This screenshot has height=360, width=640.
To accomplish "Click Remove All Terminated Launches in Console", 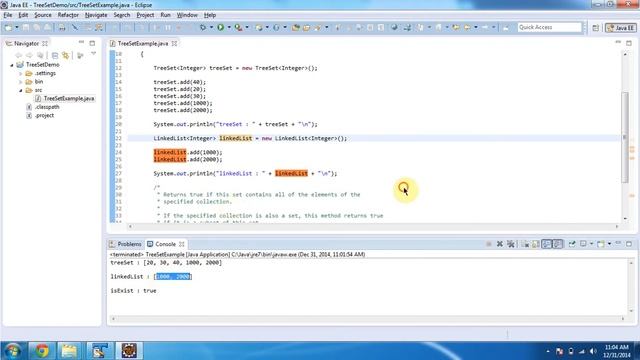I will tap(511, 244).
